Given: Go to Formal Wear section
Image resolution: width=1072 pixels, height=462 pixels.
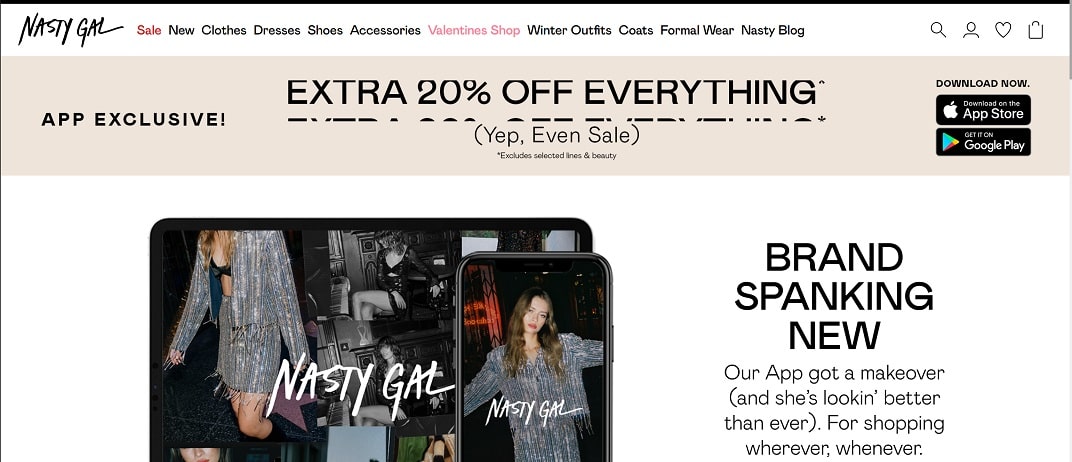Looking at the screenshot, I should pos(697,30).
